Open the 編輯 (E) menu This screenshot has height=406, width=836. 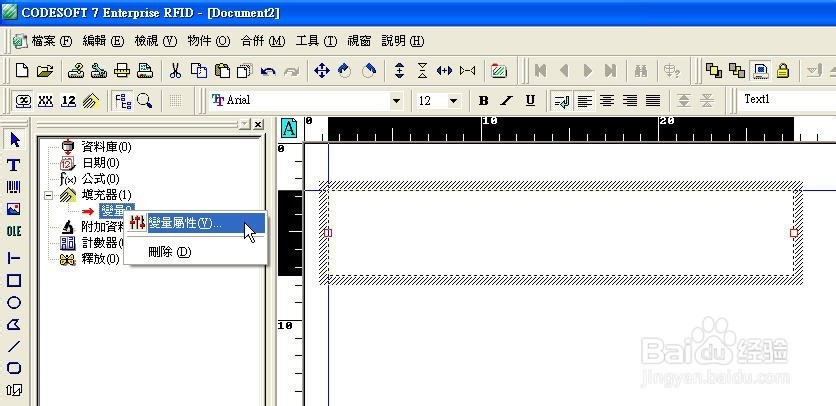103,41
